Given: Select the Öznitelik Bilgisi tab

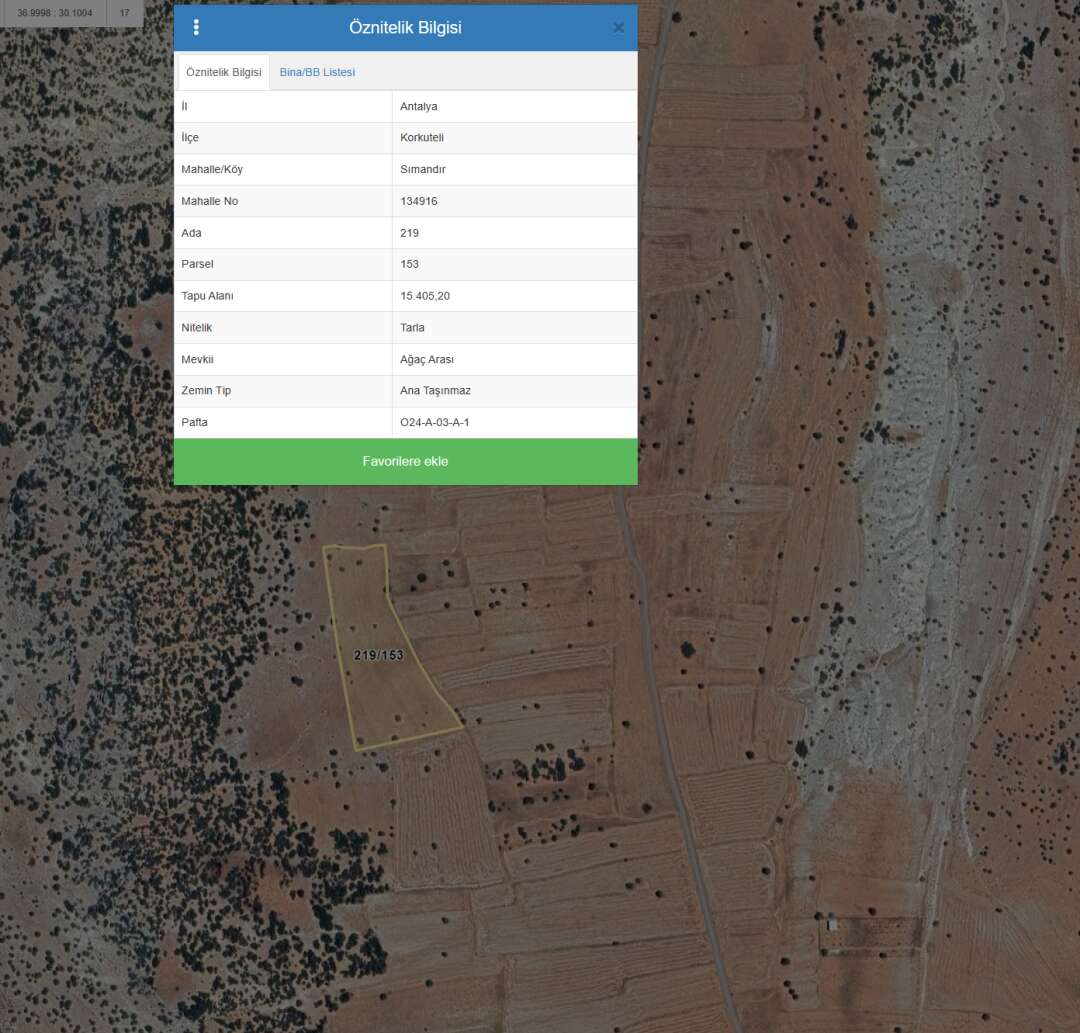Looking at the screenshot, I should [x=224, y=72].
